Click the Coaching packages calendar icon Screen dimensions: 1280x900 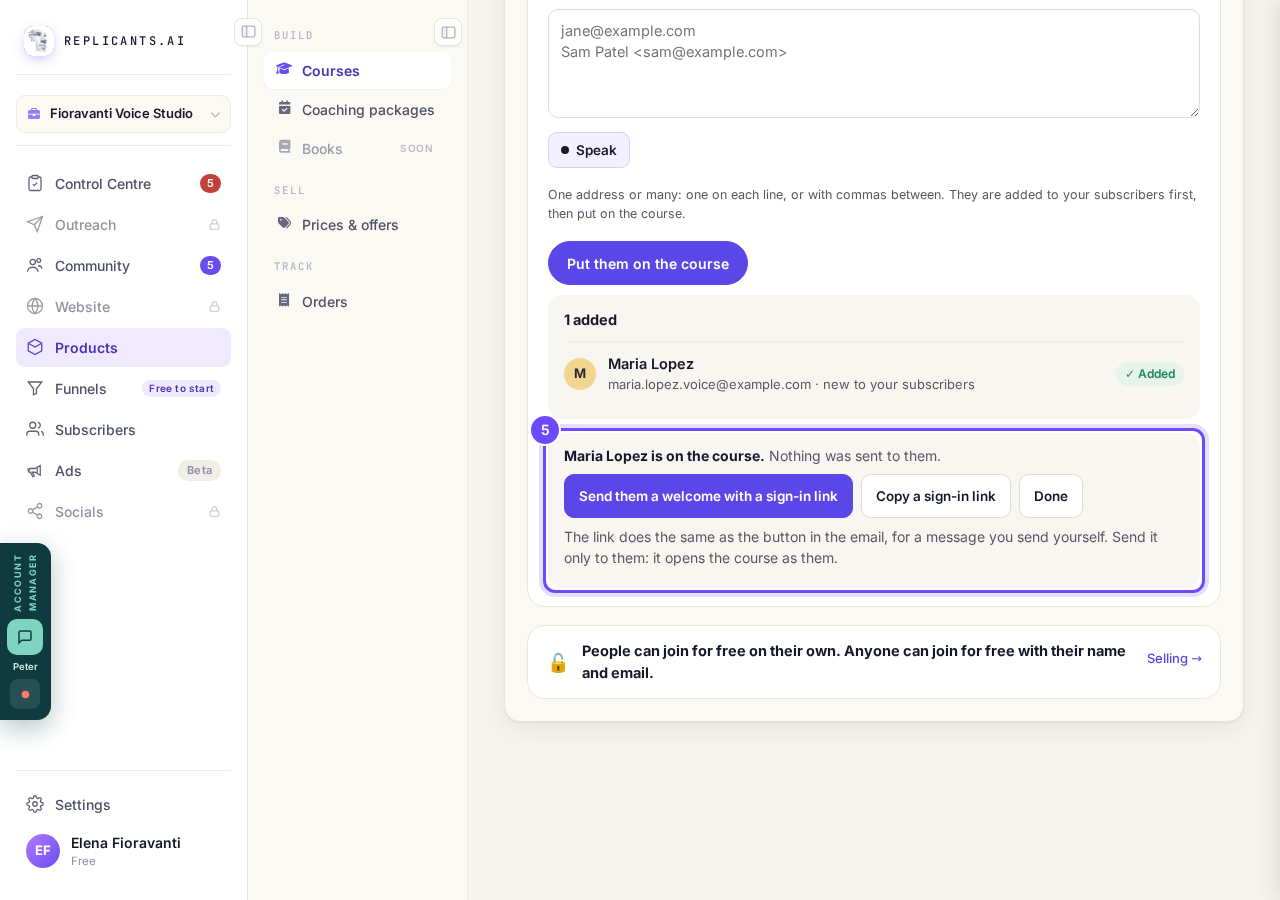click(x=285, y=108)
